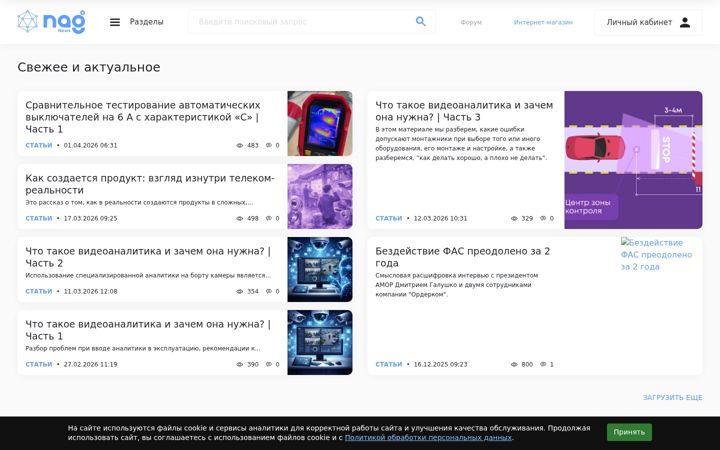Click the comments icon on the 01.04.2026 article
Screen dimensions: 720x450
pyautogui.click(x=269, y=145)
